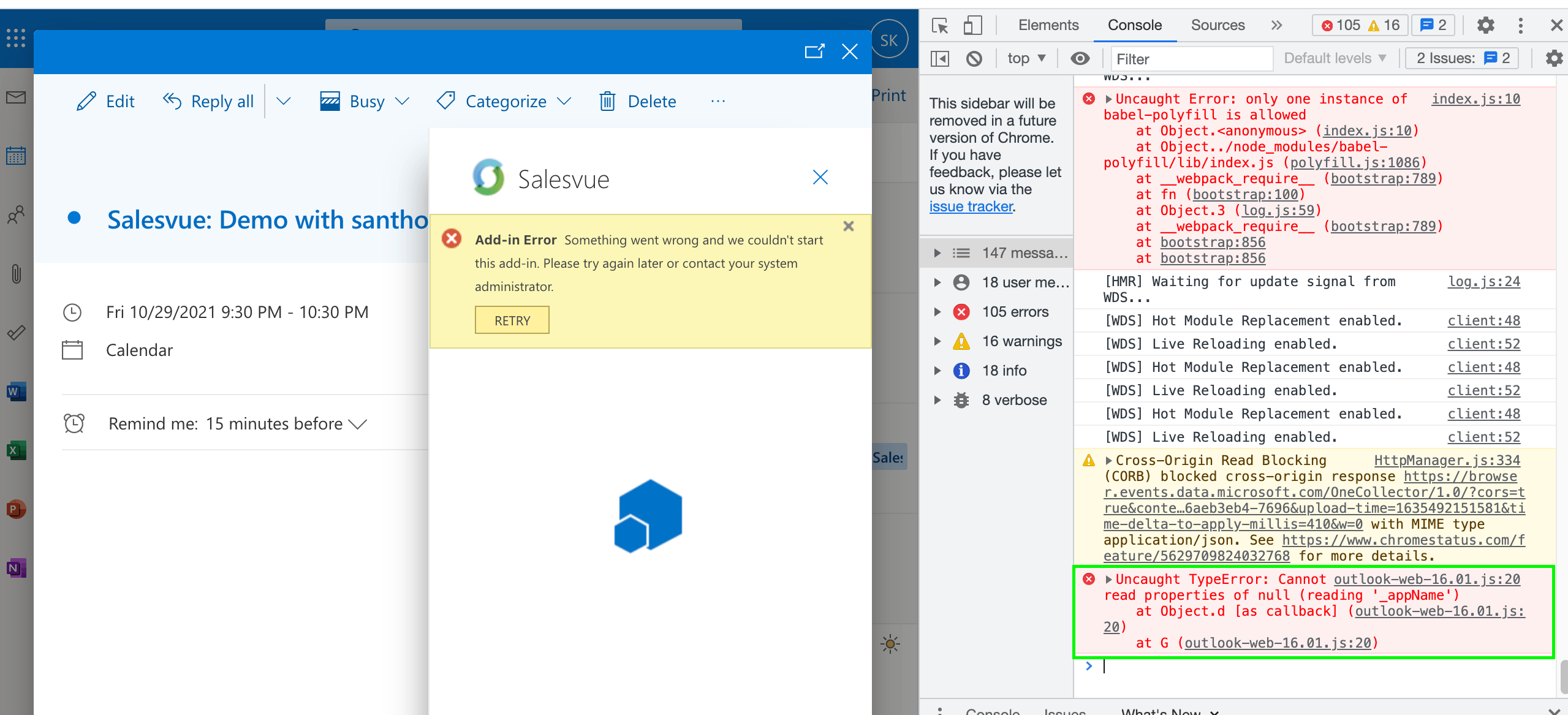
Task: Expand the Cross-Origin Read Blocking warning
Action: pos(1108,460)
